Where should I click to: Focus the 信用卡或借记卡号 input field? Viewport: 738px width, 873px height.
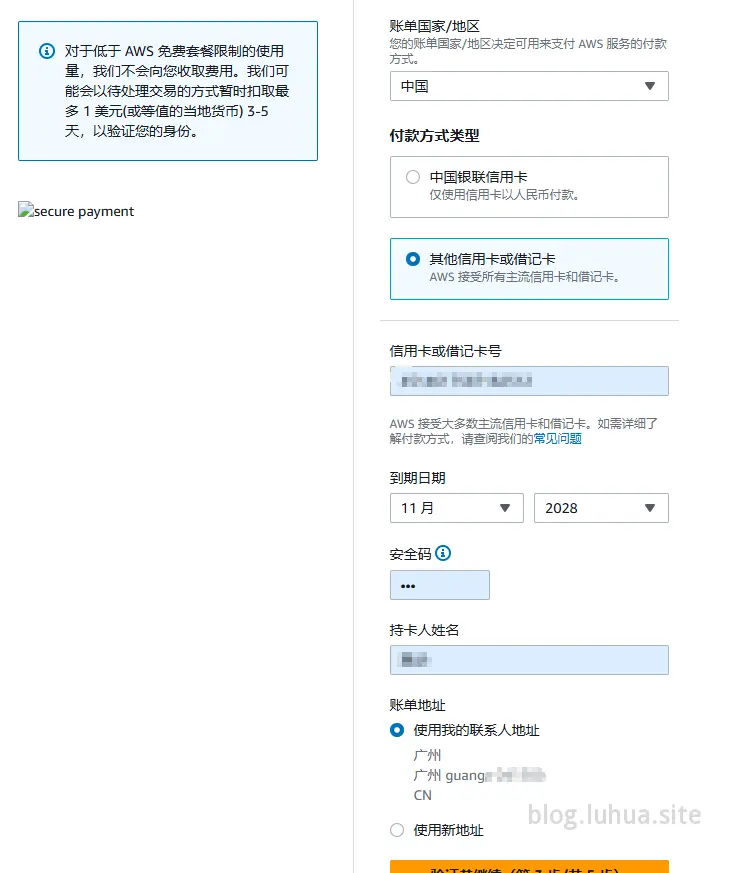coord(529,381)
